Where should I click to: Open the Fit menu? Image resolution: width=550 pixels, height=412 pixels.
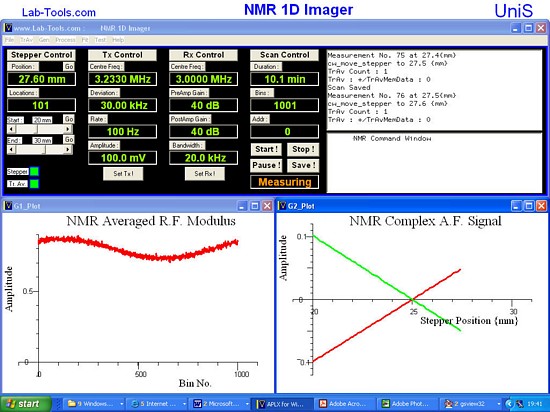[85, 40]
